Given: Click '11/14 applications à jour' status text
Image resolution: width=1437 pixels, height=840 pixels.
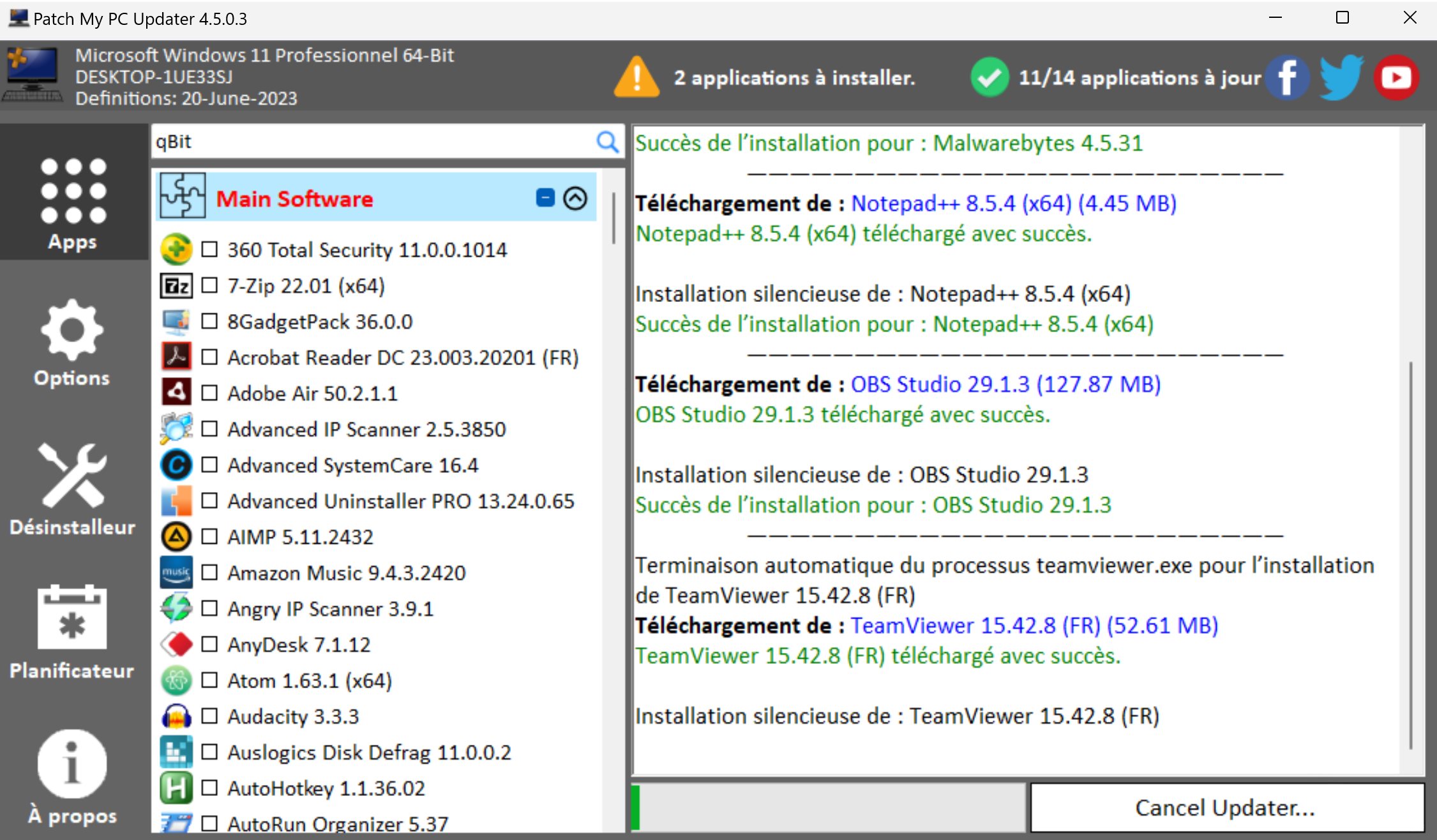Looking at the screenshot, I should click(1140, 78).
